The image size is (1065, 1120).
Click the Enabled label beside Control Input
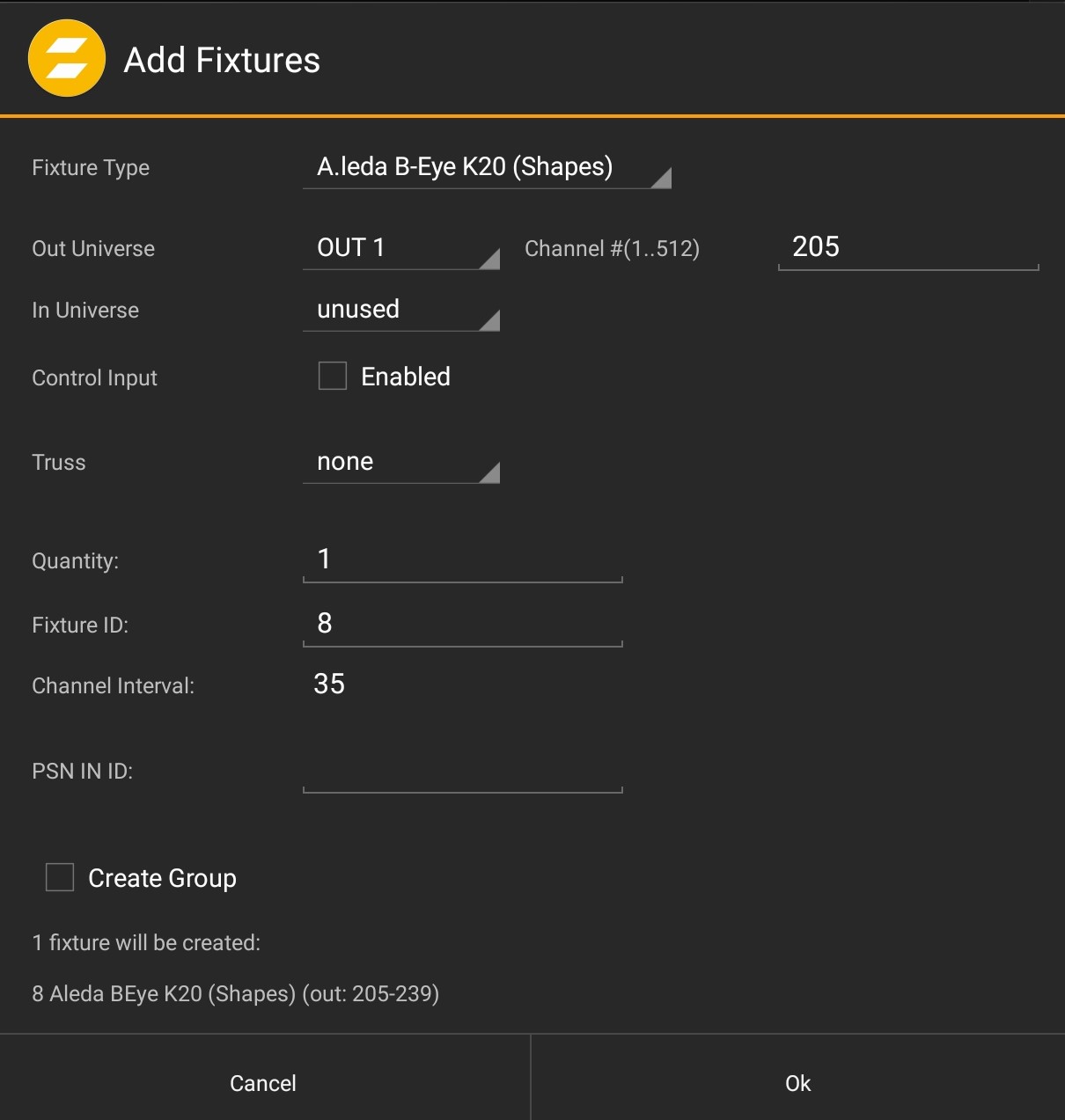coord(406,377)
